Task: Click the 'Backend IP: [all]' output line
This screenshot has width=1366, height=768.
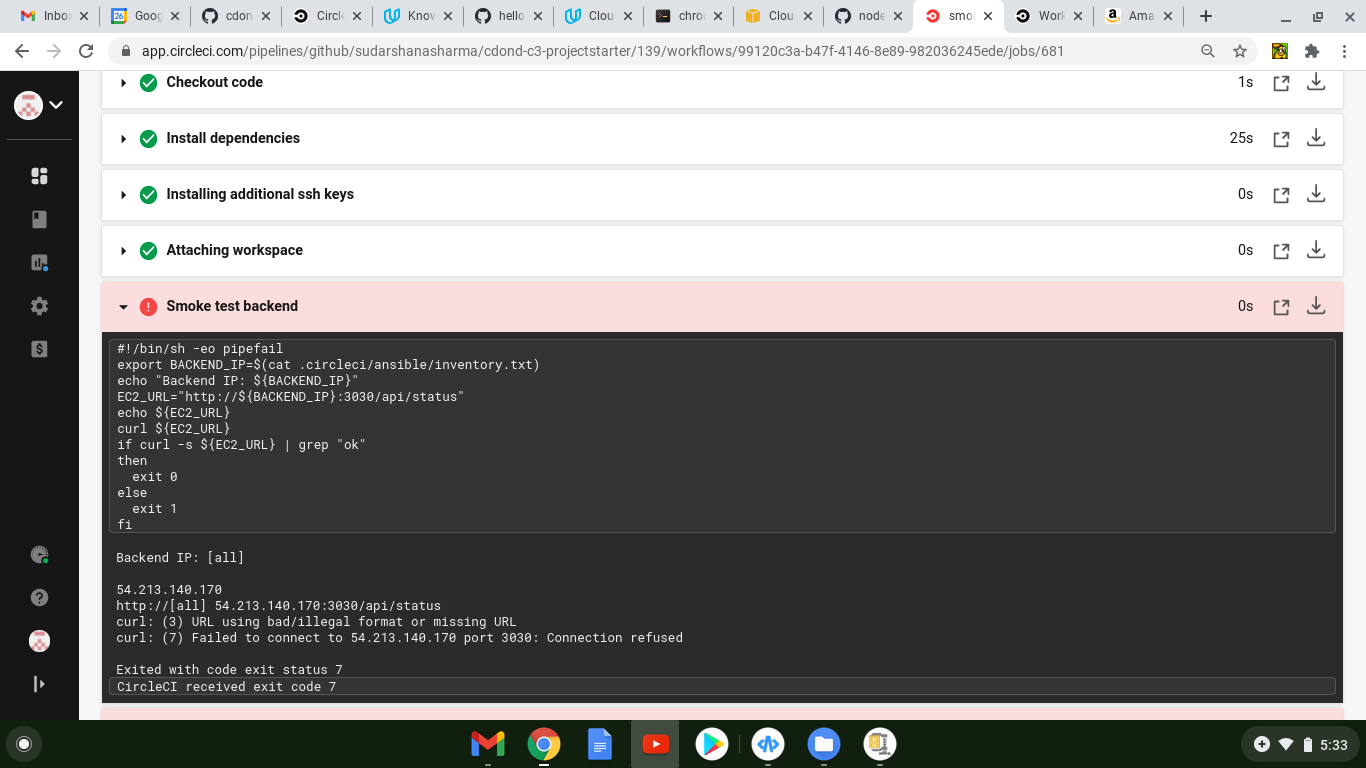Action: 180,558
